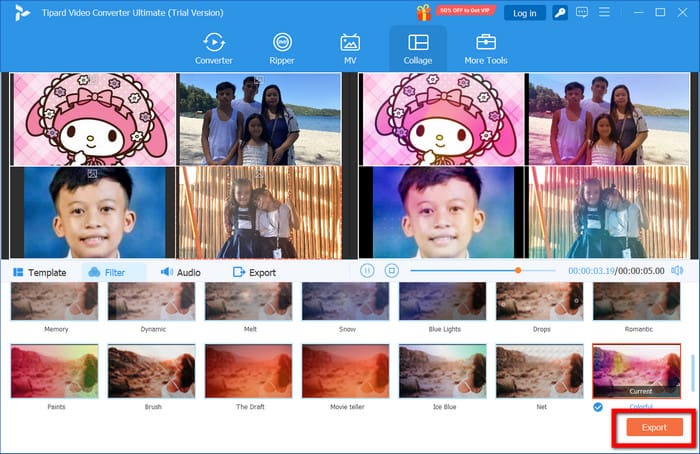Apply the Blue Lights filter

[x=442, y=301]
